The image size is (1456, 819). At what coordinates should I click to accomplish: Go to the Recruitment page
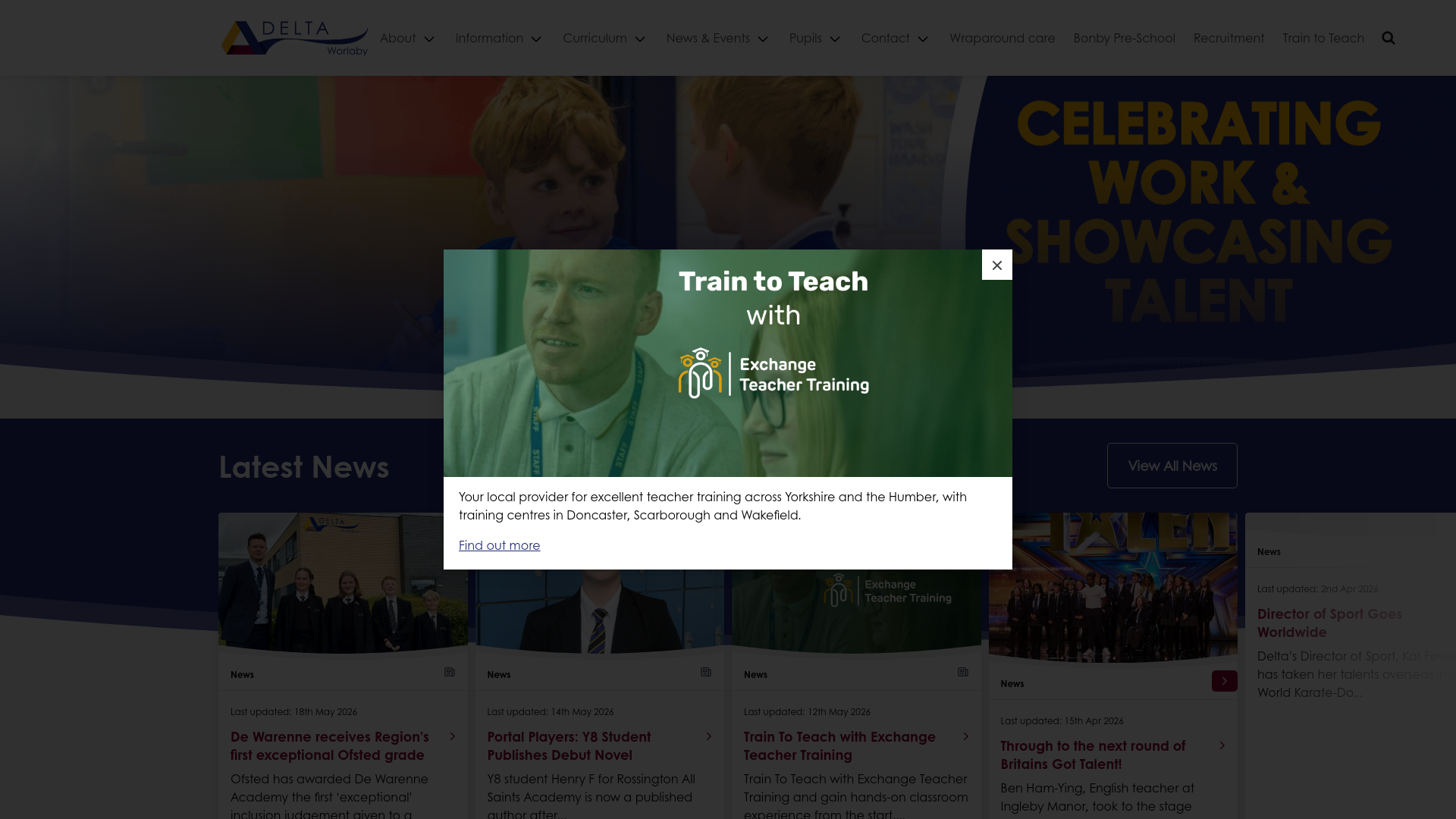[x=1228, y=38]
